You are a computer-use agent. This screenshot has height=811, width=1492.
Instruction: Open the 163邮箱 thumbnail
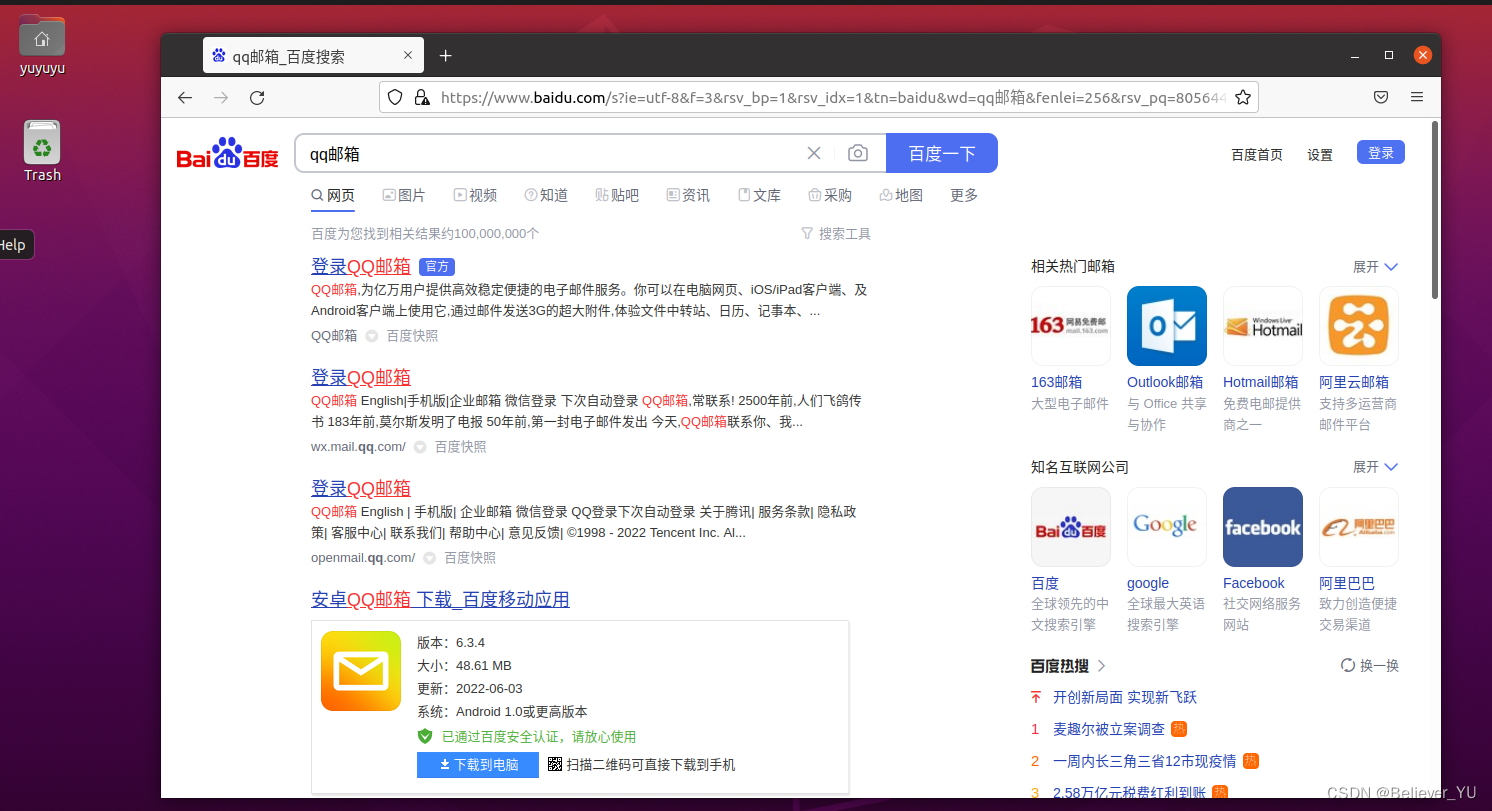1070,326
